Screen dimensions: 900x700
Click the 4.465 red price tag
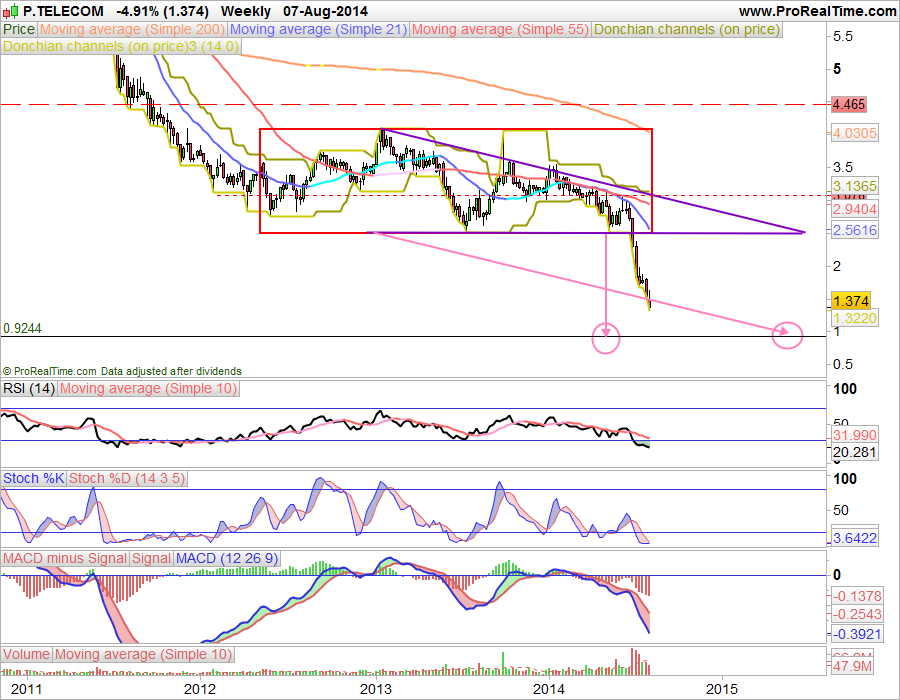[x=848, y=104]
